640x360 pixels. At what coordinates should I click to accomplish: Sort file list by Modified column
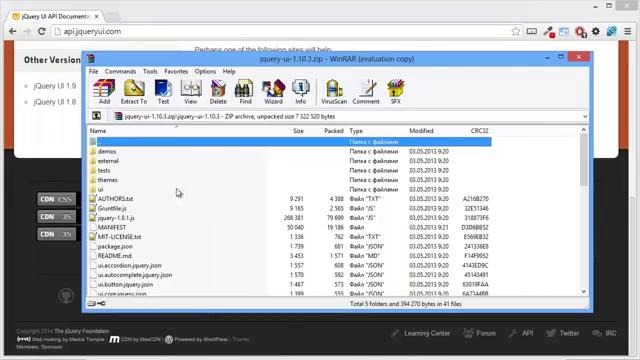pyautogui.click(x=421, y=131)
